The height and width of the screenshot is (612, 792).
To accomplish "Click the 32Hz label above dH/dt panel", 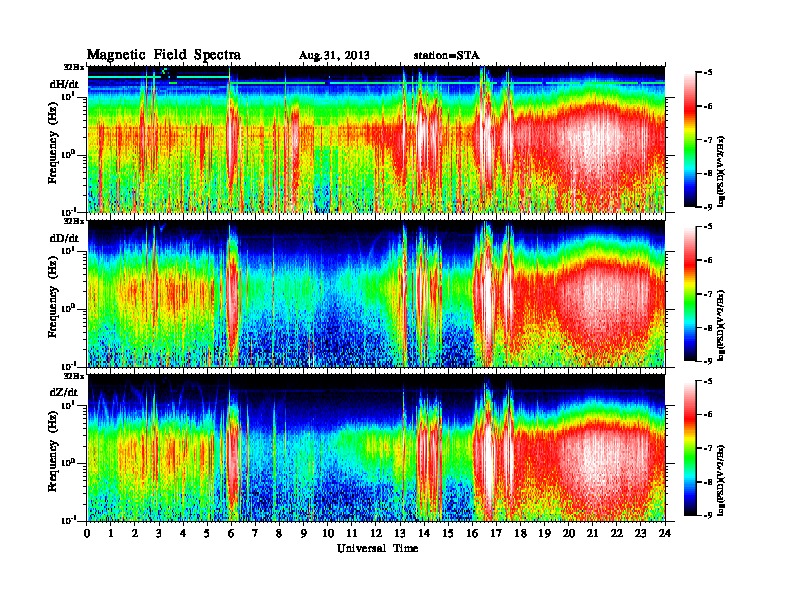I will click(x=74, y=67).
